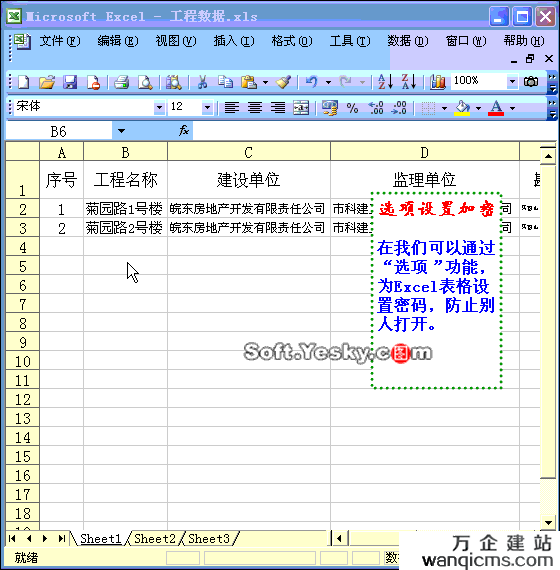Expand the font size dropdown showing 12
This screenshot has width=560, height=570.
[x=207, y=108]
